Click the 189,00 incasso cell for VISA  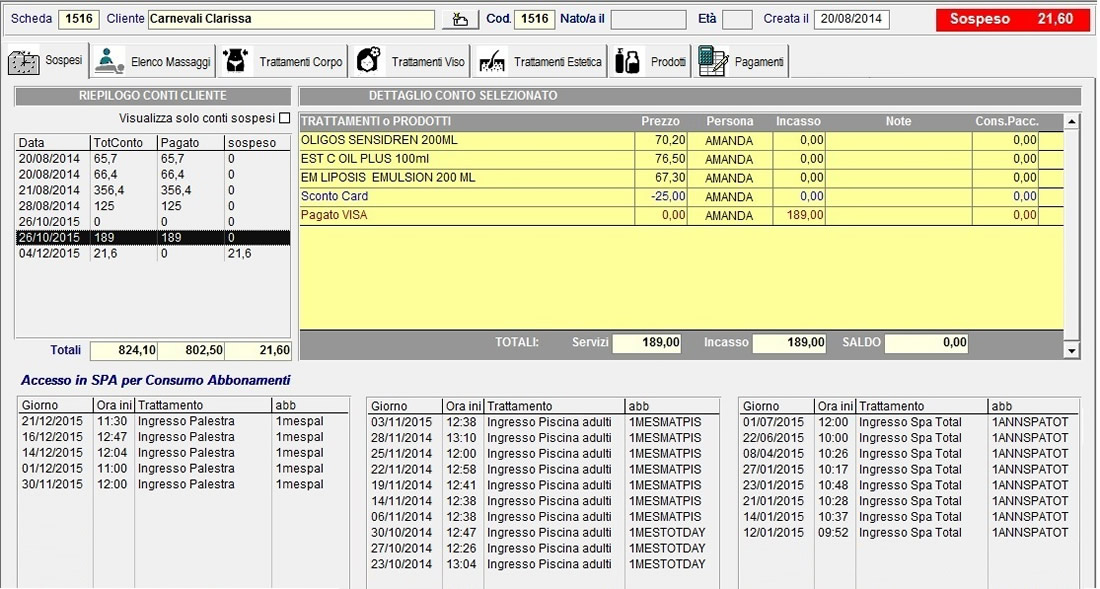799,215
